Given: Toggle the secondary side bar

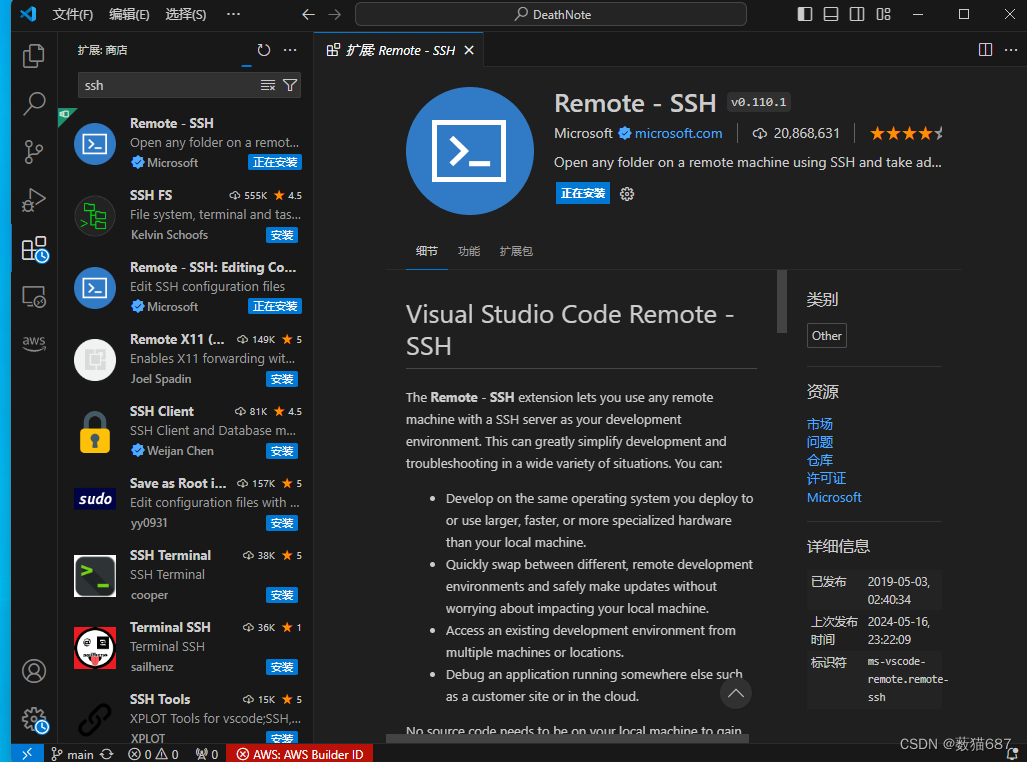Looking at the screenshot, I should point(857,14).
